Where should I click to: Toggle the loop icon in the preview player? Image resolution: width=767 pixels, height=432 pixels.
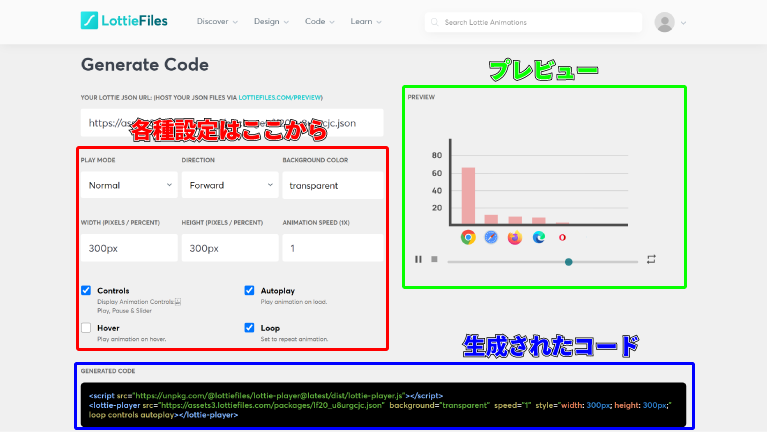[651, 259]
